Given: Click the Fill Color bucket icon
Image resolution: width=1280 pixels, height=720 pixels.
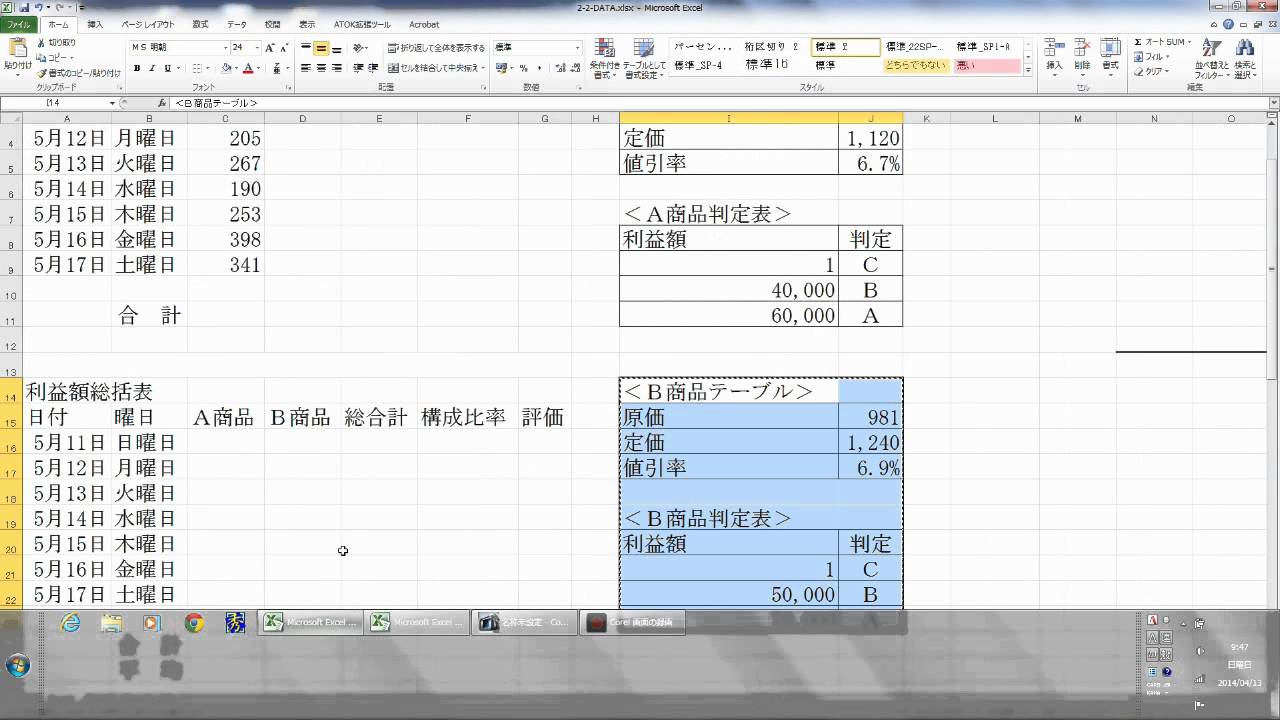Looking at the screenshot, I should coord(227,68).
